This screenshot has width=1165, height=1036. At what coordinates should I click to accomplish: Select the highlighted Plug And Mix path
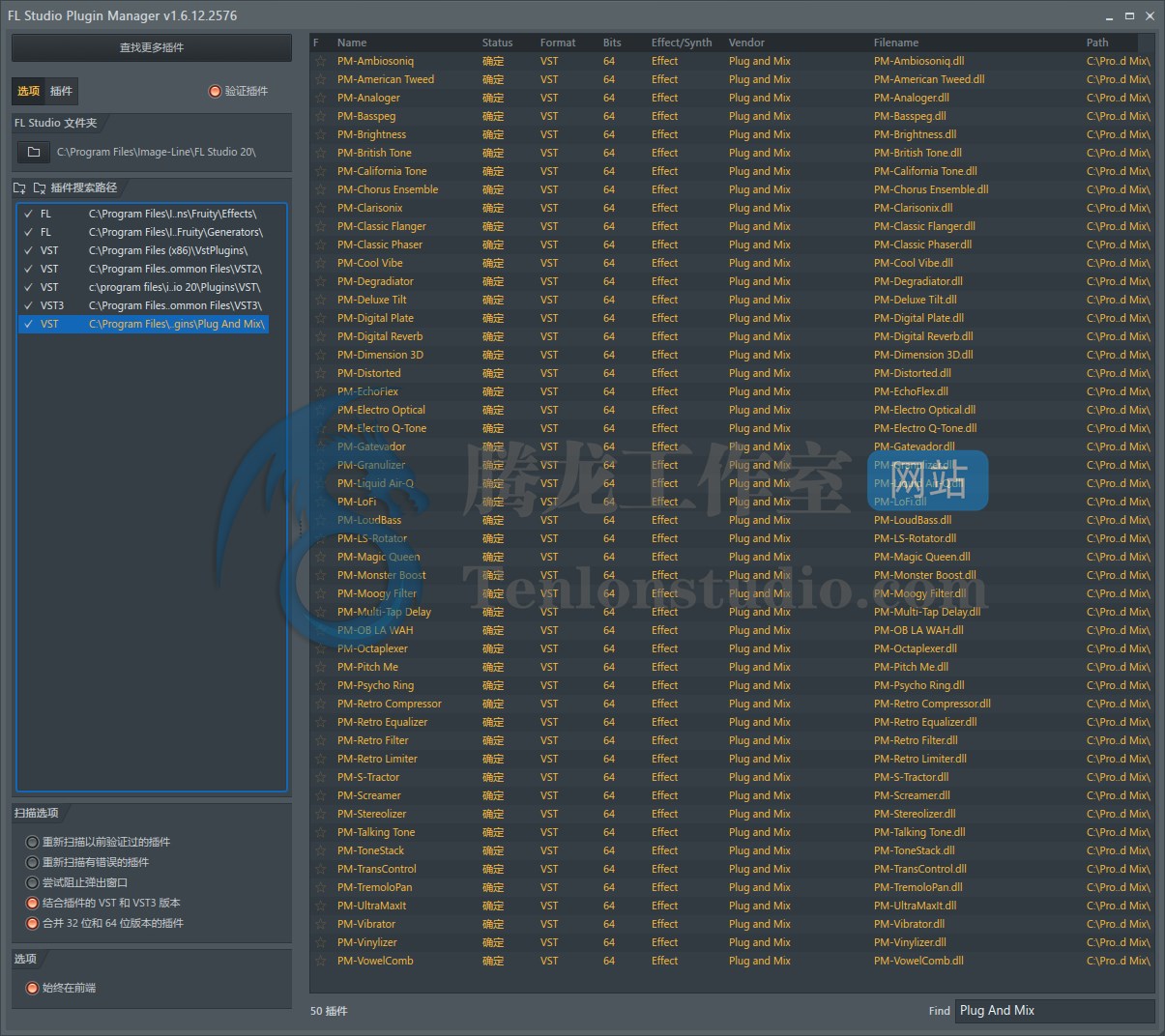tap(143, 324)
